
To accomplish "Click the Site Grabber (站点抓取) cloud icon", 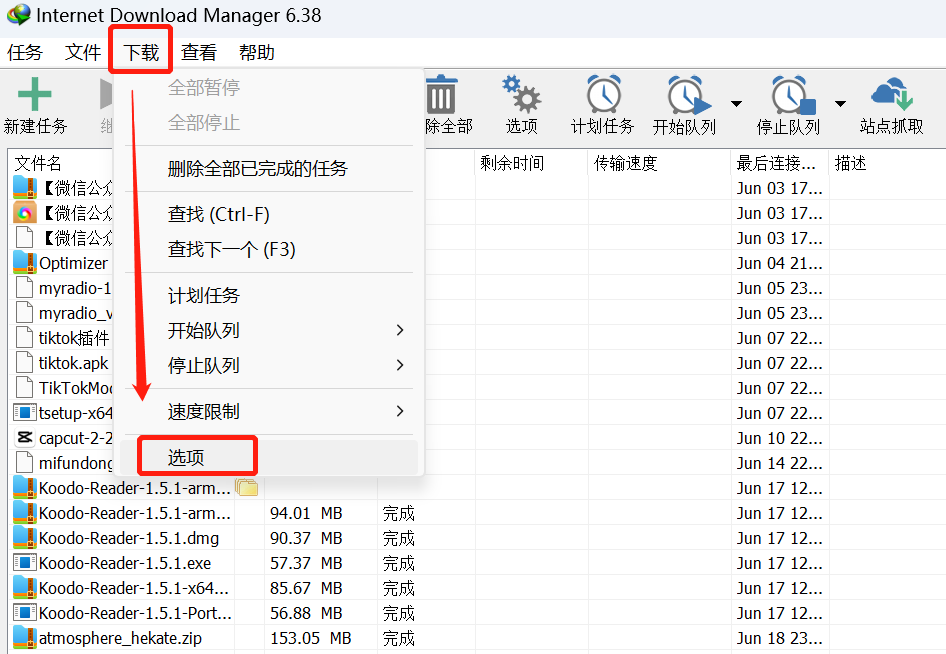I will pos(892,94).
